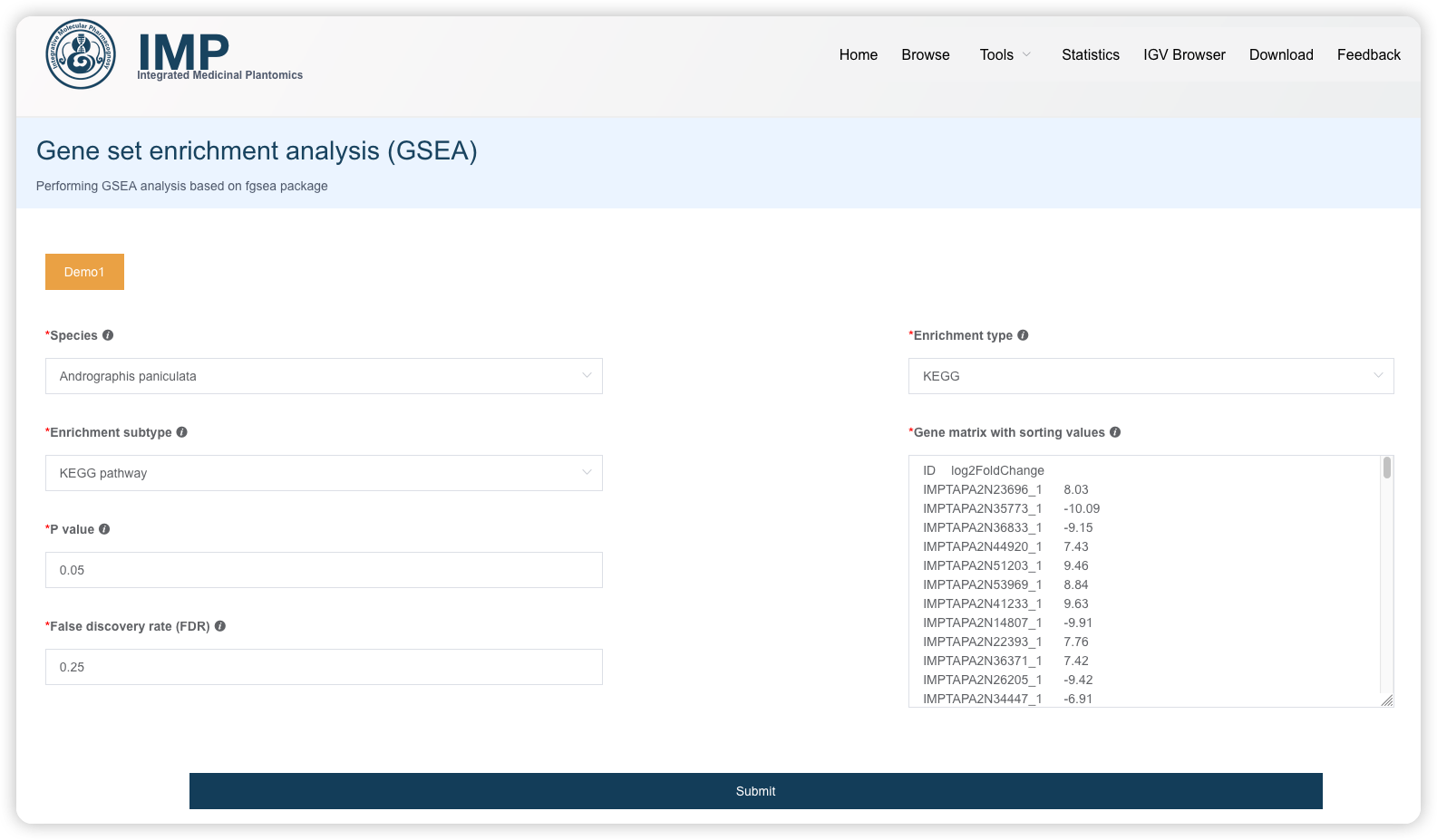The height and width of the screenshot is (840, 1437).
Task: Click the info icon beside Species label
Action: click(108, 335)
